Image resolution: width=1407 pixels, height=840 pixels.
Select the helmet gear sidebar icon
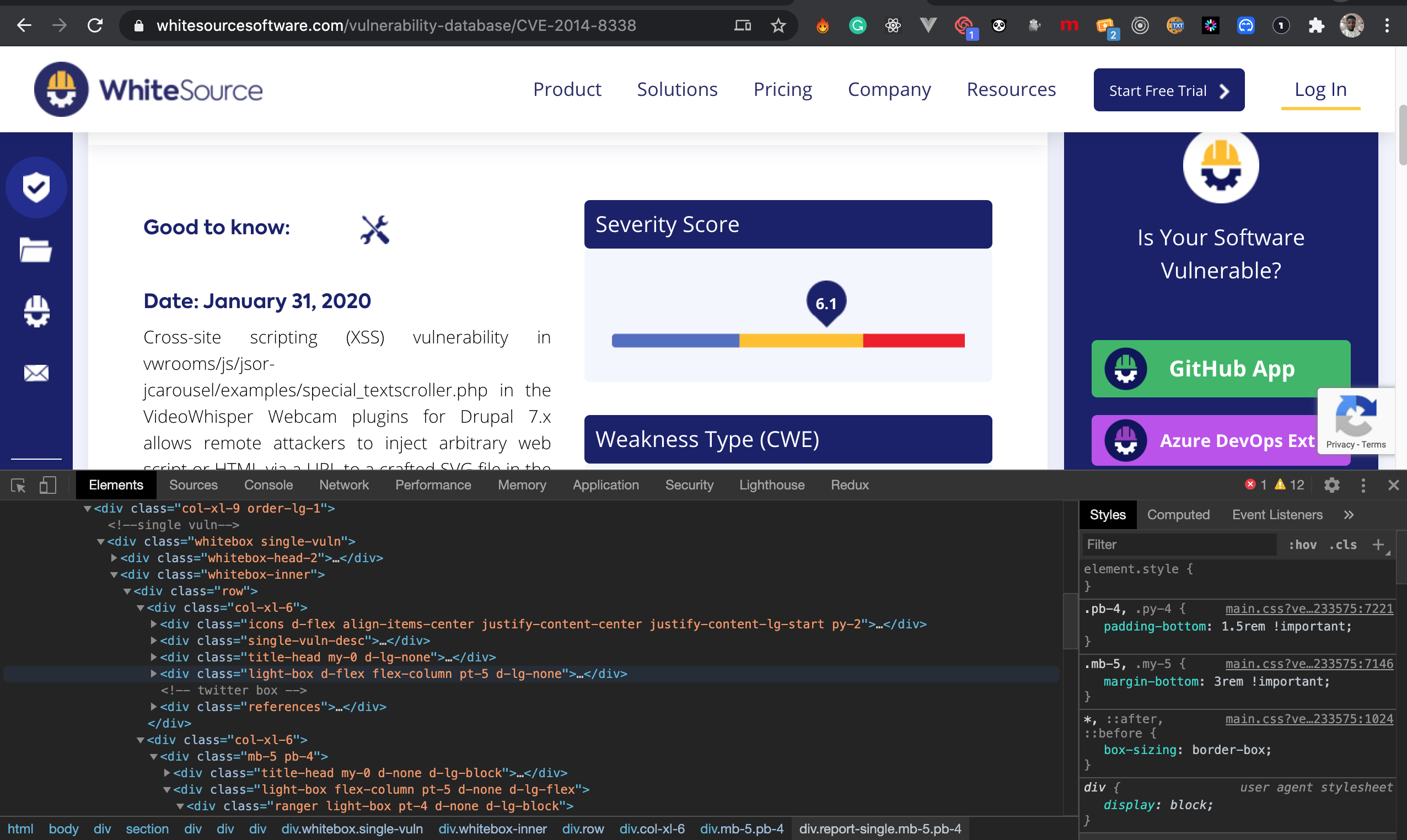[x=36, y=311]
